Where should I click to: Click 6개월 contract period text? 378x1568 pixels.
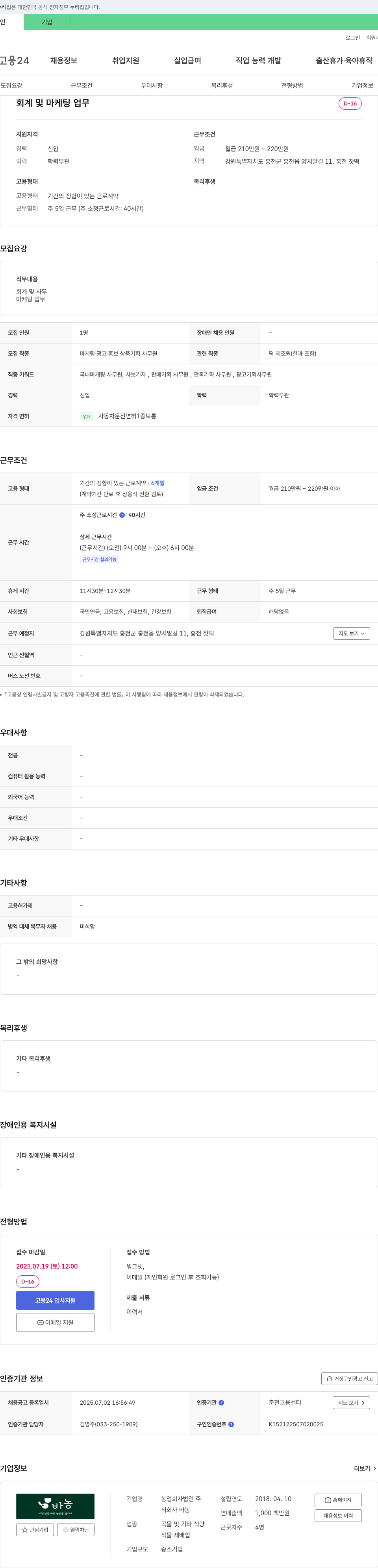(157, 483)
